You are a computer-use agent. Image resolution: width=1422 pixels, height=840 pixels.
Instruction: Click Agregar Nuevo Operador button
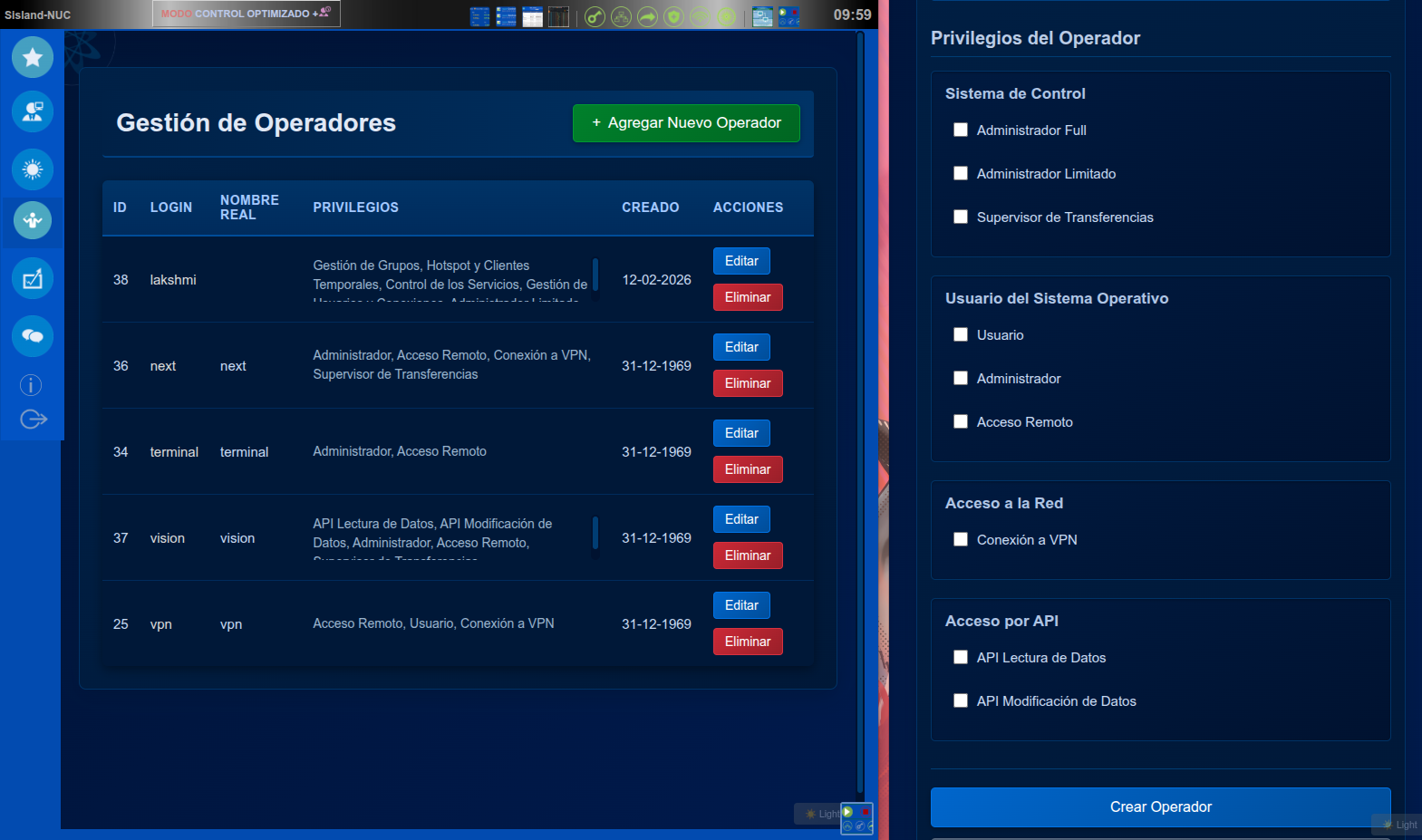686,123
